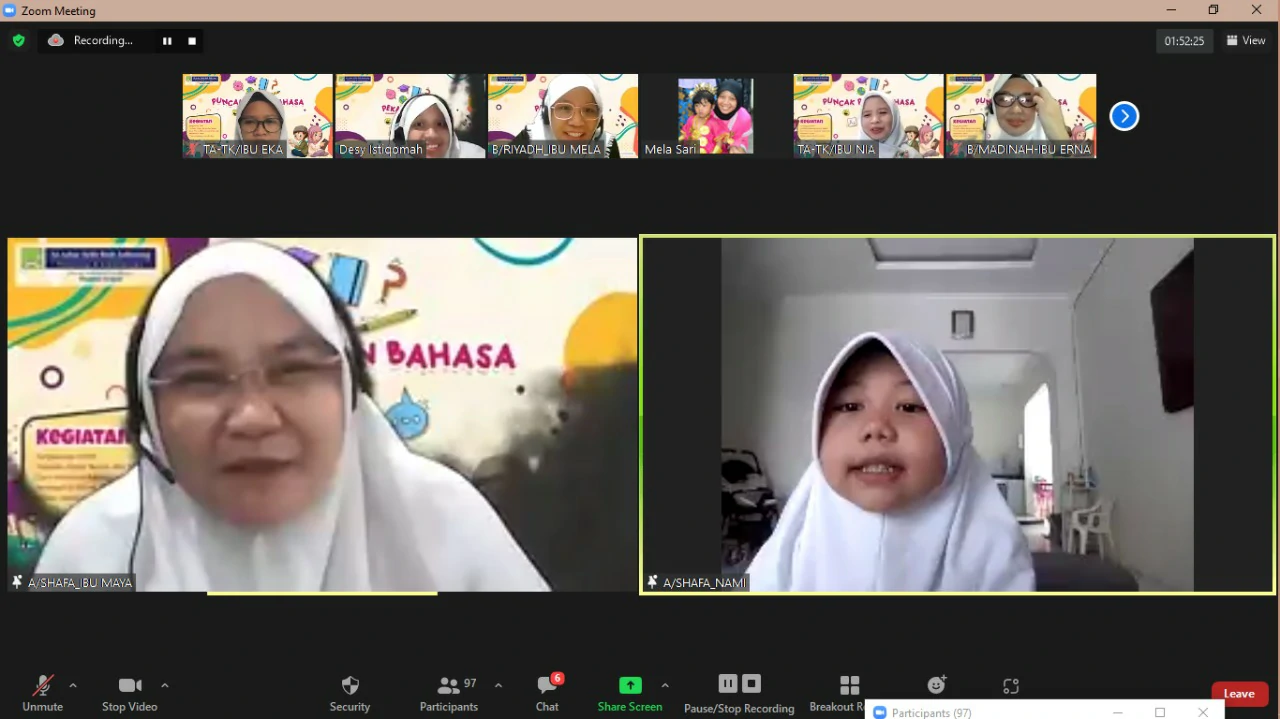This screenshot has height=719, width=1280.
Task: Unmute the microphone
Action: tap(42, 693)
